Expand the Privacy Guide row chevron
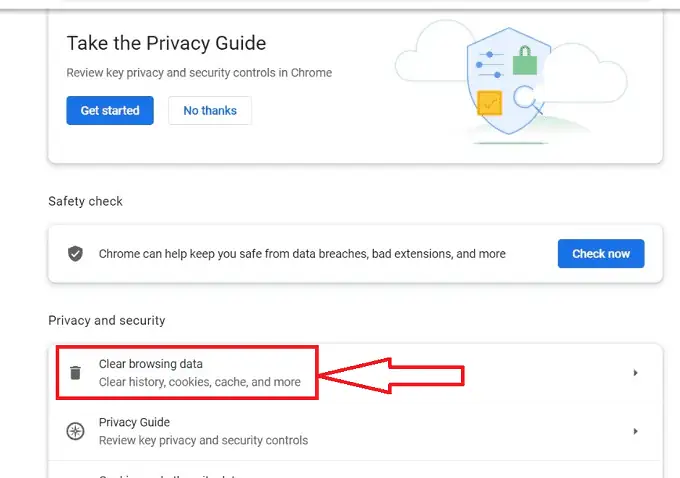The height and width of the screenshot is (478, 680). pyautogui.click(x=635, y=432)
